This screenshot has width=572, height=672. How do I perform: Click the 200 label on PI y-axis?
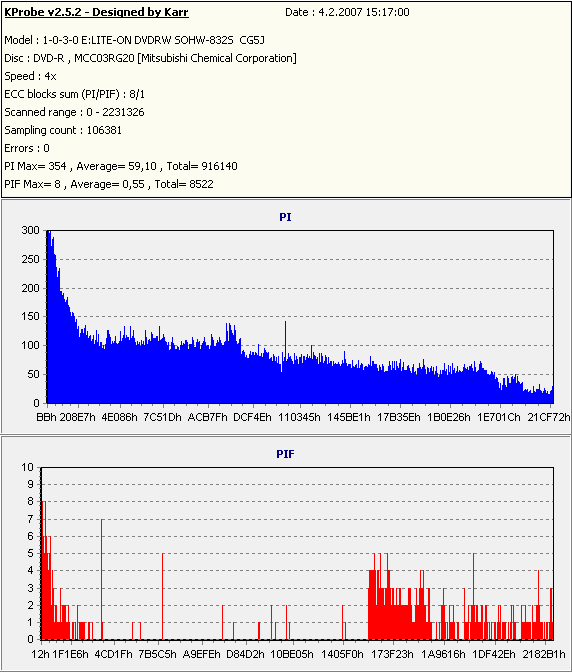click(30, 288)
